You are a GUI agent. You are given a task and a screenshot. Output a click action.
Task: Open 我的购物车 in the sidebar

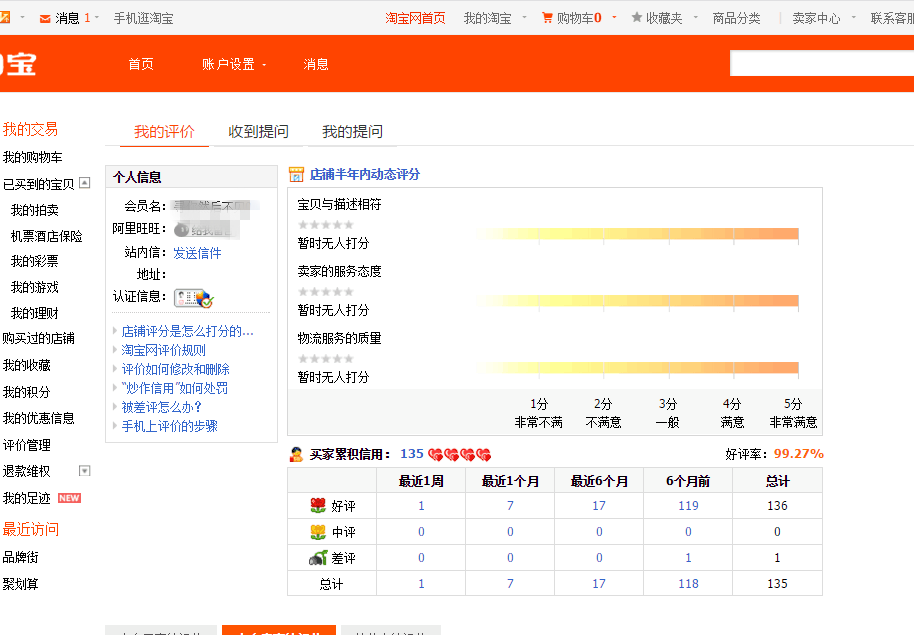tap(33, 157)
